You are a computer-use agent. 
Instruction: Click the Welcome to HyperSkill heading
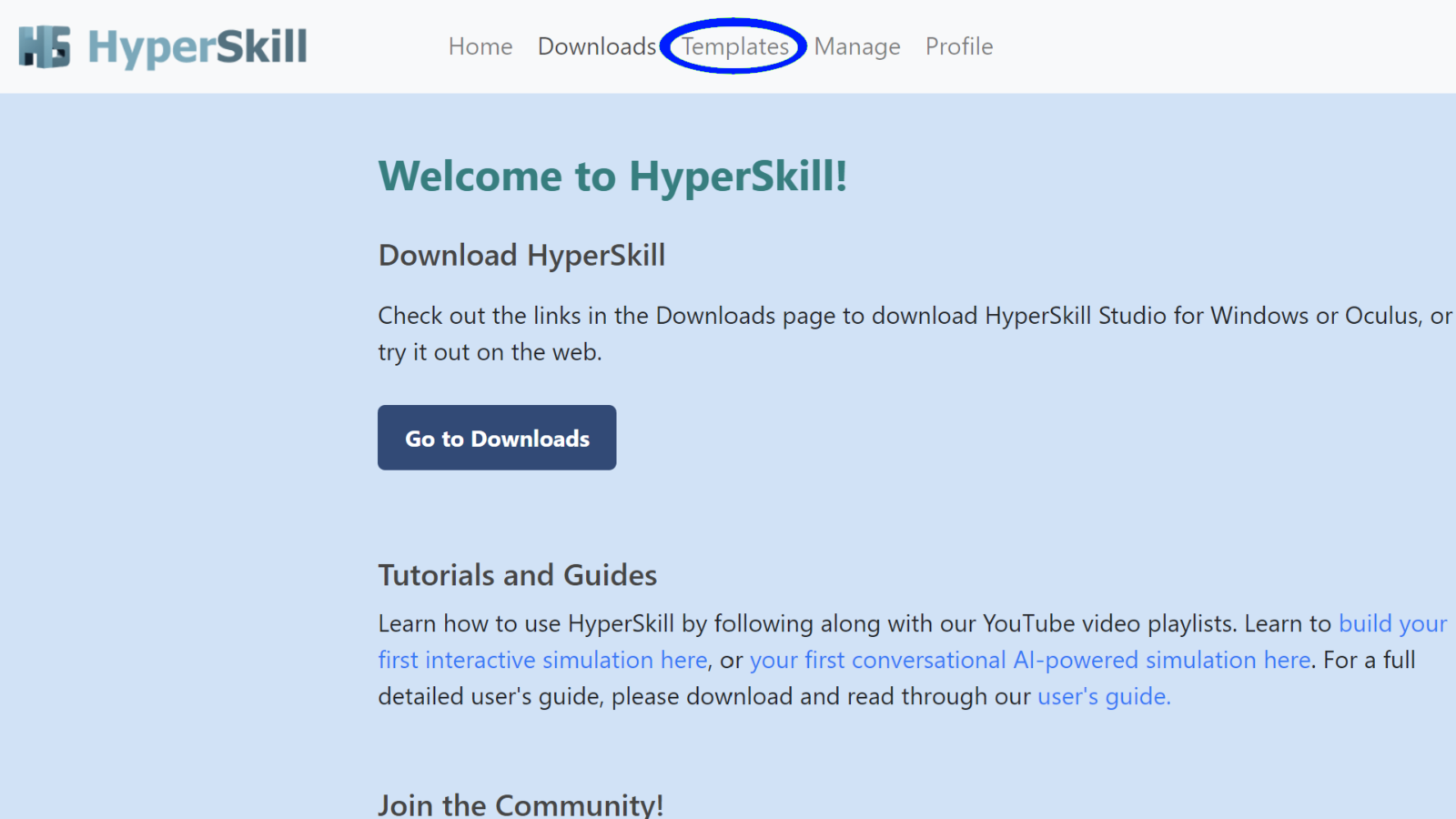coord(612,177)
